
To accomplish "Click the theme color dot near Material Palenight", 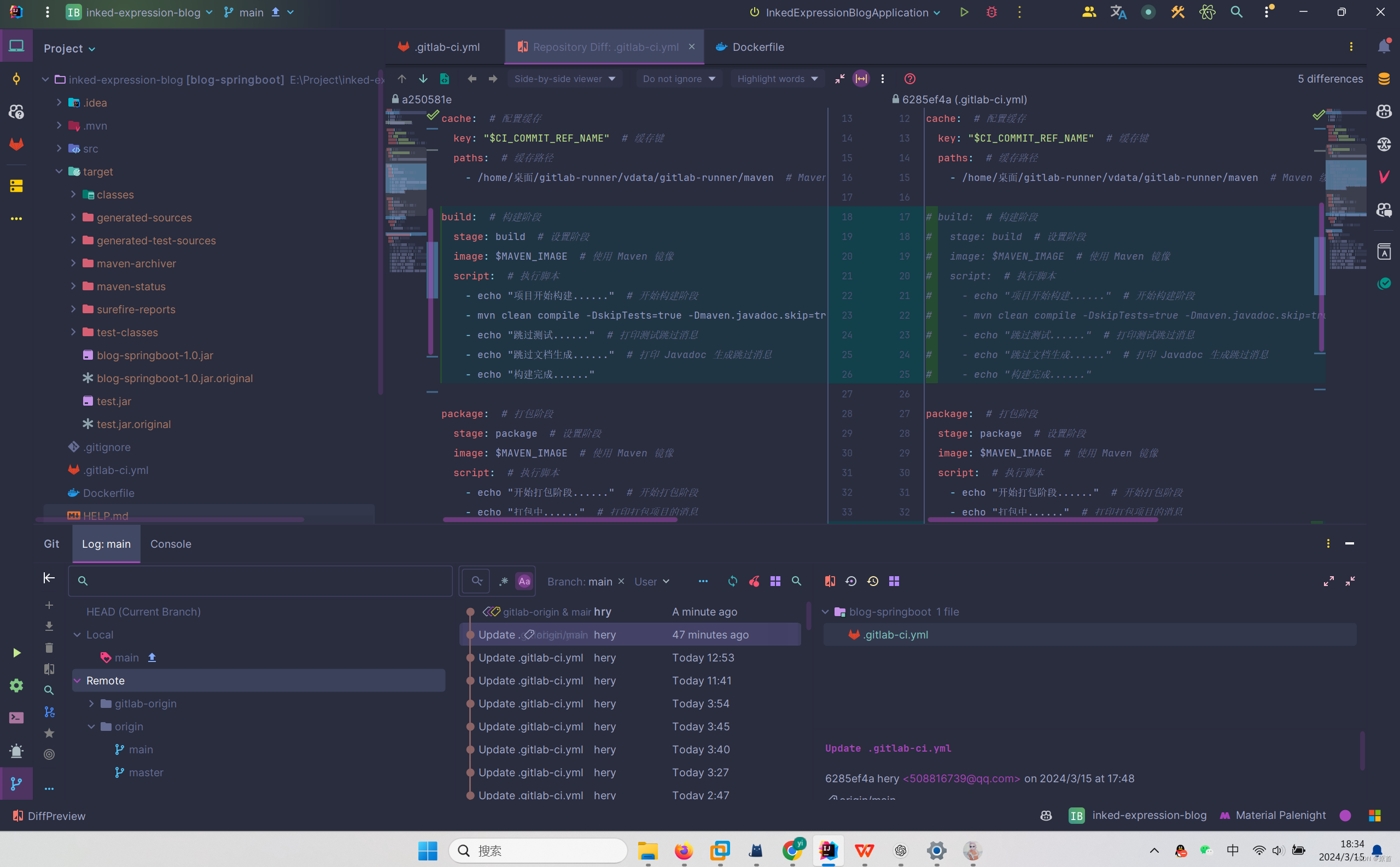I will coord(1346,816).
